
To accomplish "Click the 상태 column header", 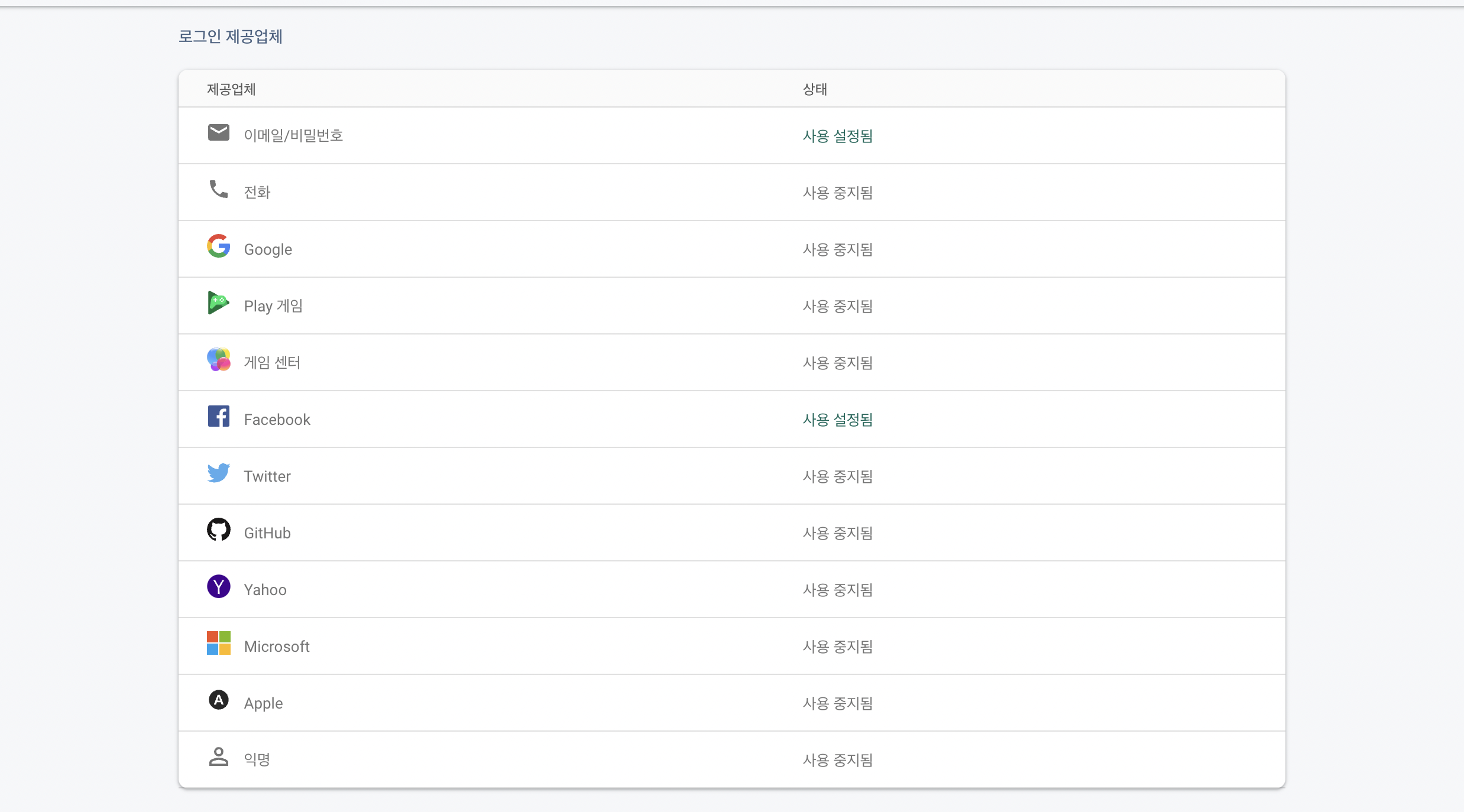I will pos(814,89).
